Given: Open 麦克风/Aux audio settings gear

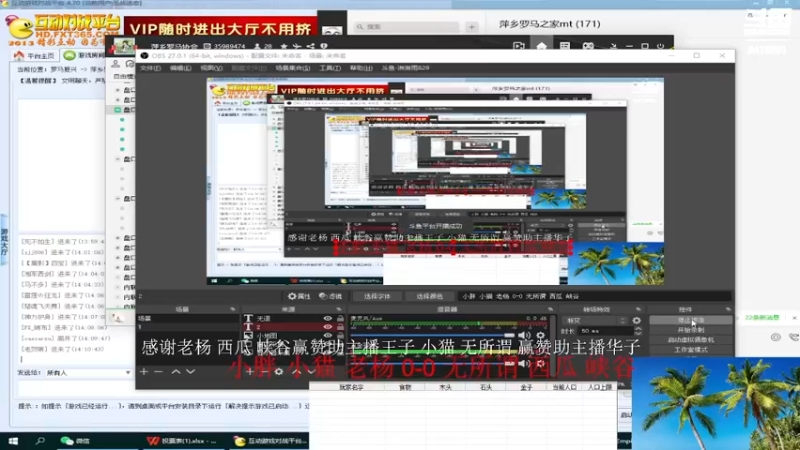Looking at the screenshot, I should click(x=540, y=335).
